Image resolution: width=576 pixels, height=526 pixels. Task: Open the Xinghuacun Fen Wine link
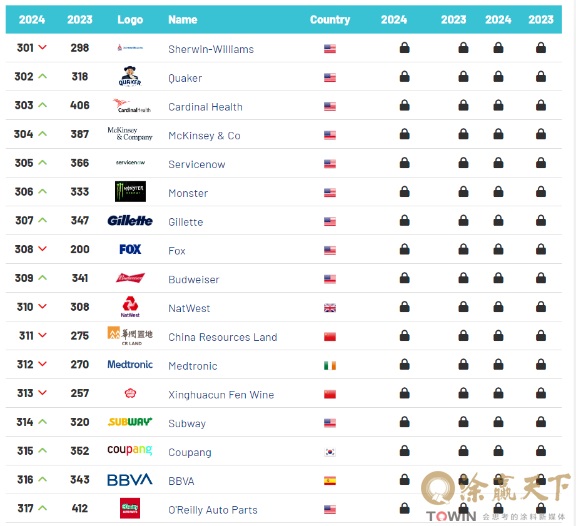221,395
